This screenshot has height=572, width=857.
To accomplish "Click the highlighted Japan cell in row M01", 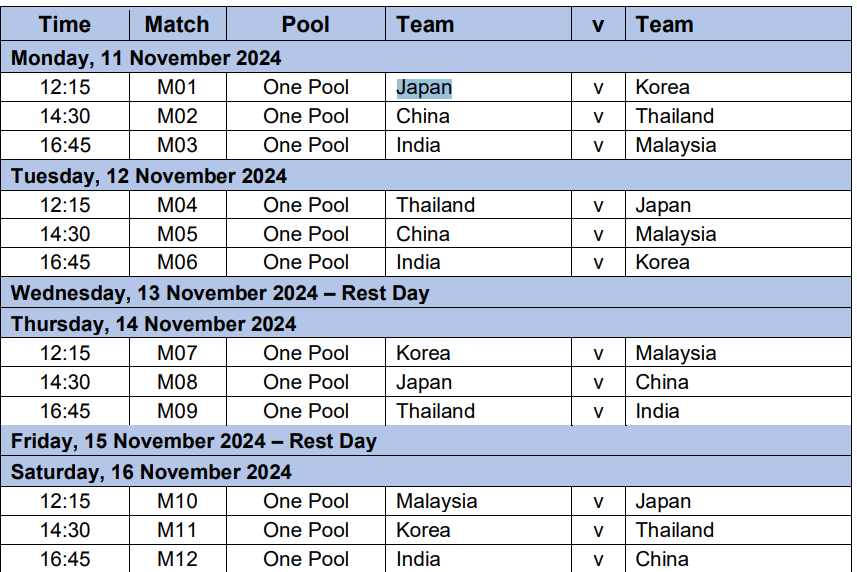I will point(424,87).
